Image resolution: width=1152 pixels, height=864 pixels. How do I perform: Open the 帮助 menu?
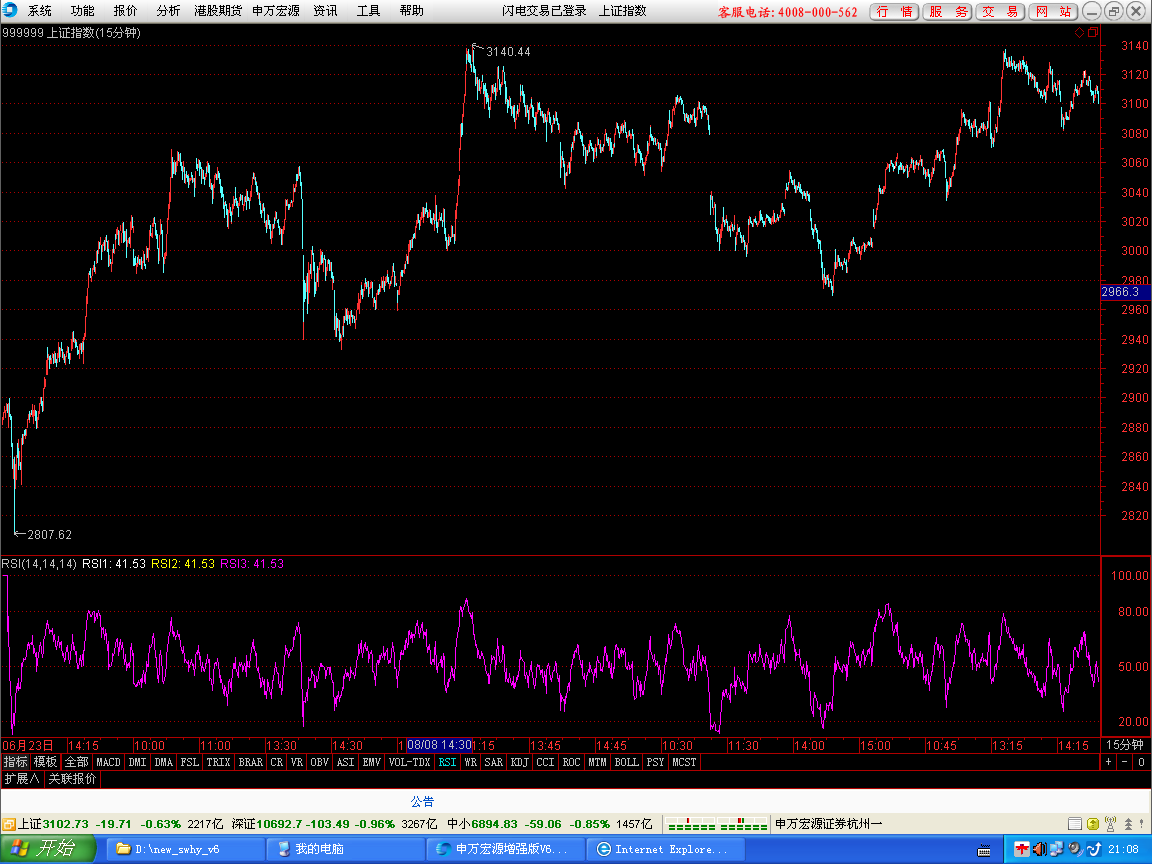click(x=411, y=11)
